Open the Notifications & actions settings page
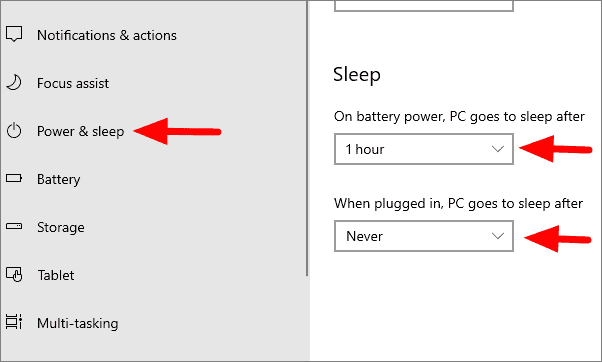602x362 pixels. 107,35
